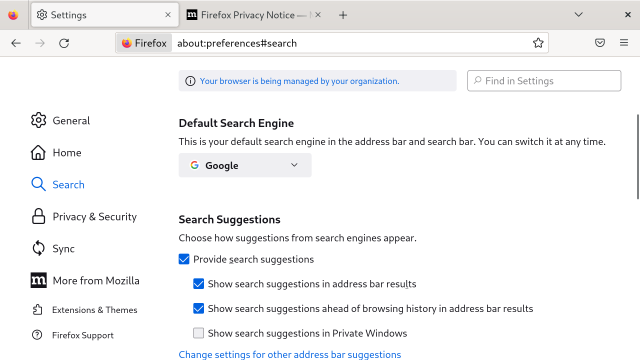640x360 pixels.
Task: List all tabs with the chevron button
Action: 578,15
